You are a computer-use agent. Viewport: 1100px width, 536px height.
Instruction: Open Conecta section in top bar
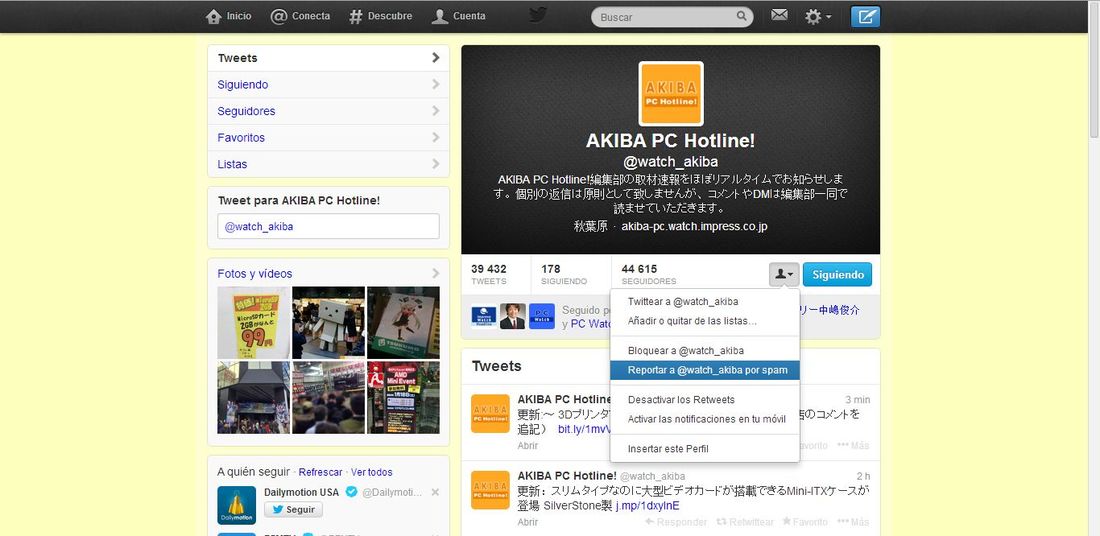click(300, 16)
